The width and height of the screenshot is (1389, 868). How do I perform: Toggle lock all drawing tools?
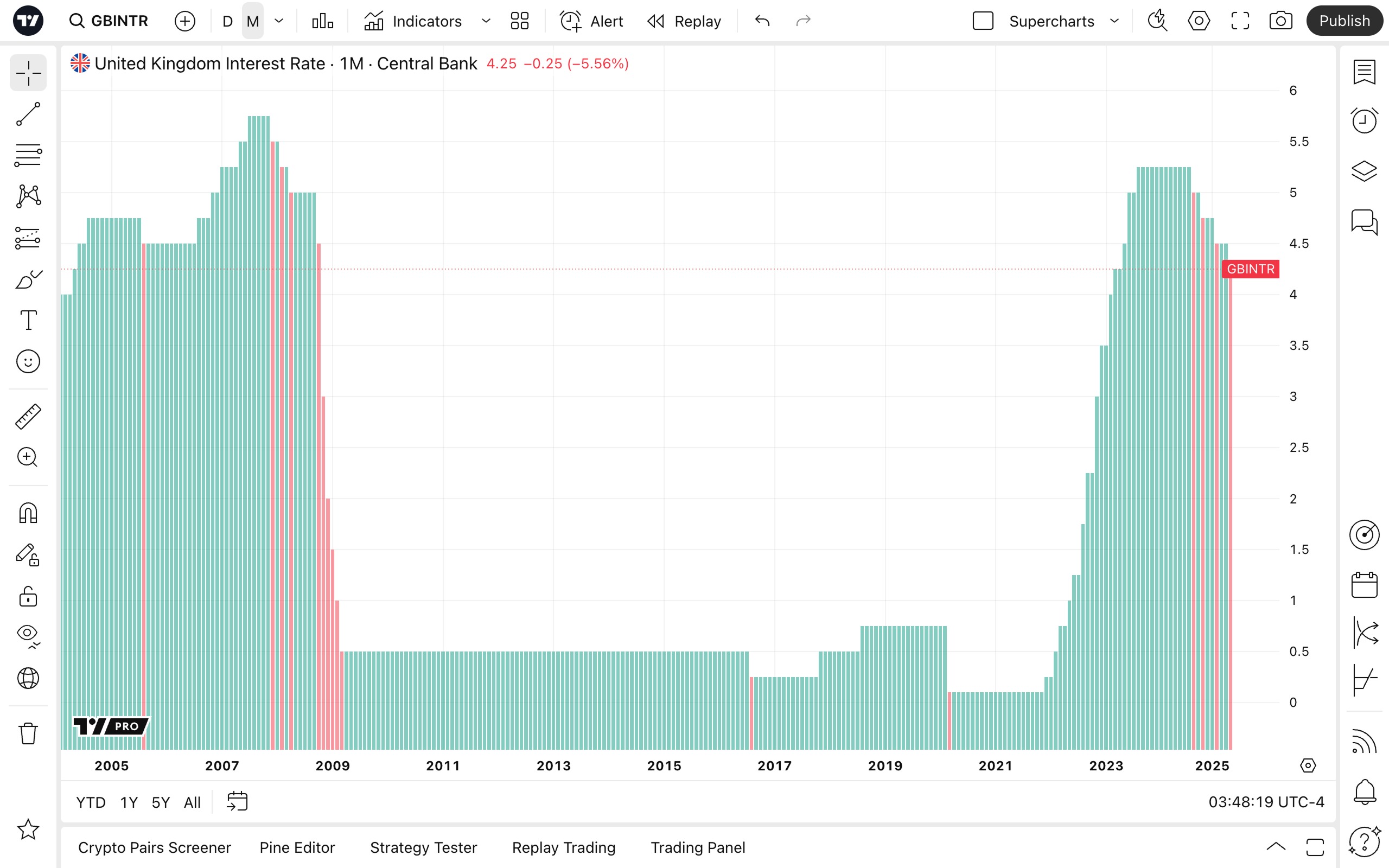[28, 596]
